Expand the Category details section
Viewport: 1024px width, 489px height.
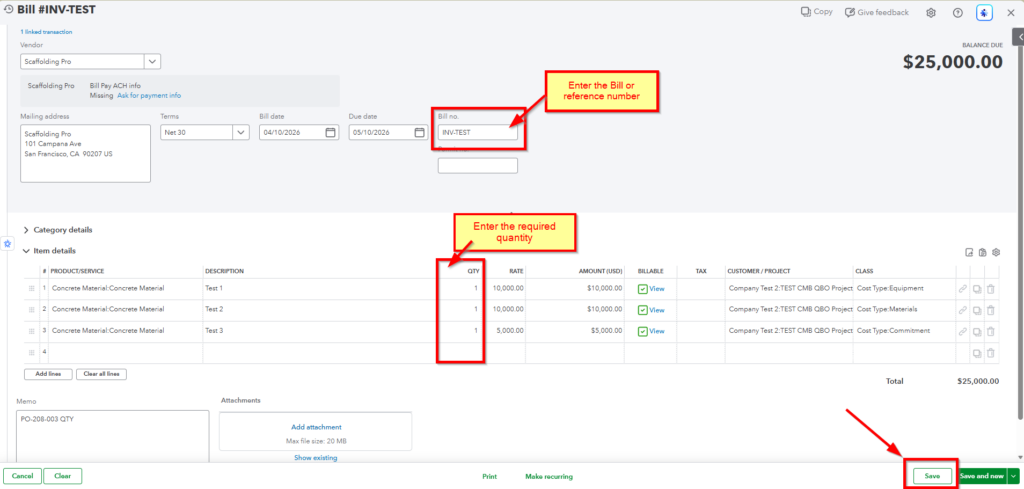(26, 230)
